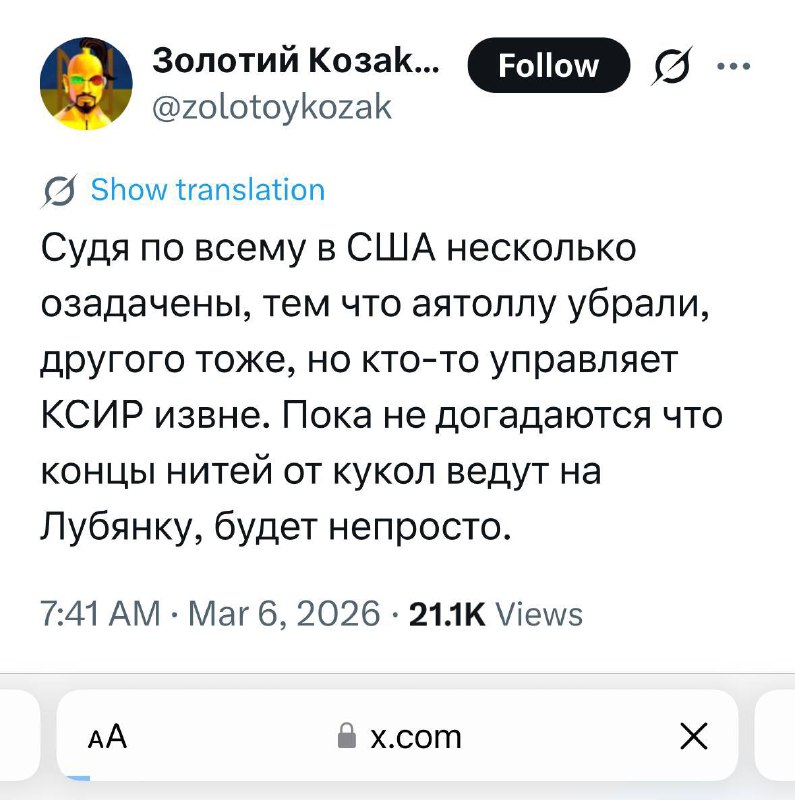Show translation of the post
This screenshot has width=795, height=800.
[207, 190]
